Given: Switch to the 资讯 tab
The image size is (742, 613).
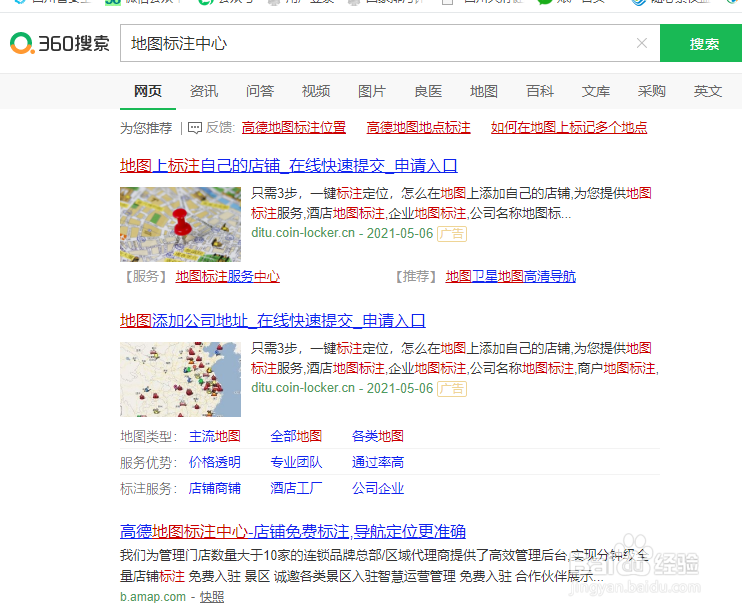Looking at the screenshot, I should click(204, 91).
